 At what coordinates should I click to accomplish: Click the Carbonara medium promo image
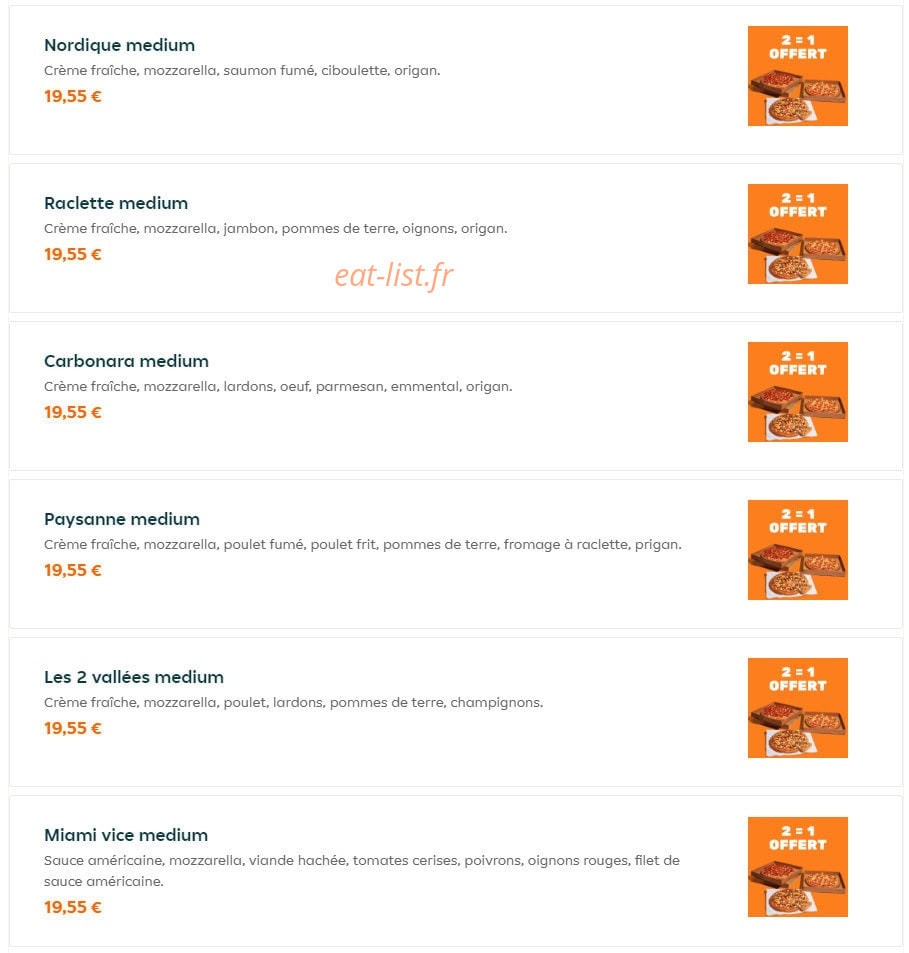point(797,392)
